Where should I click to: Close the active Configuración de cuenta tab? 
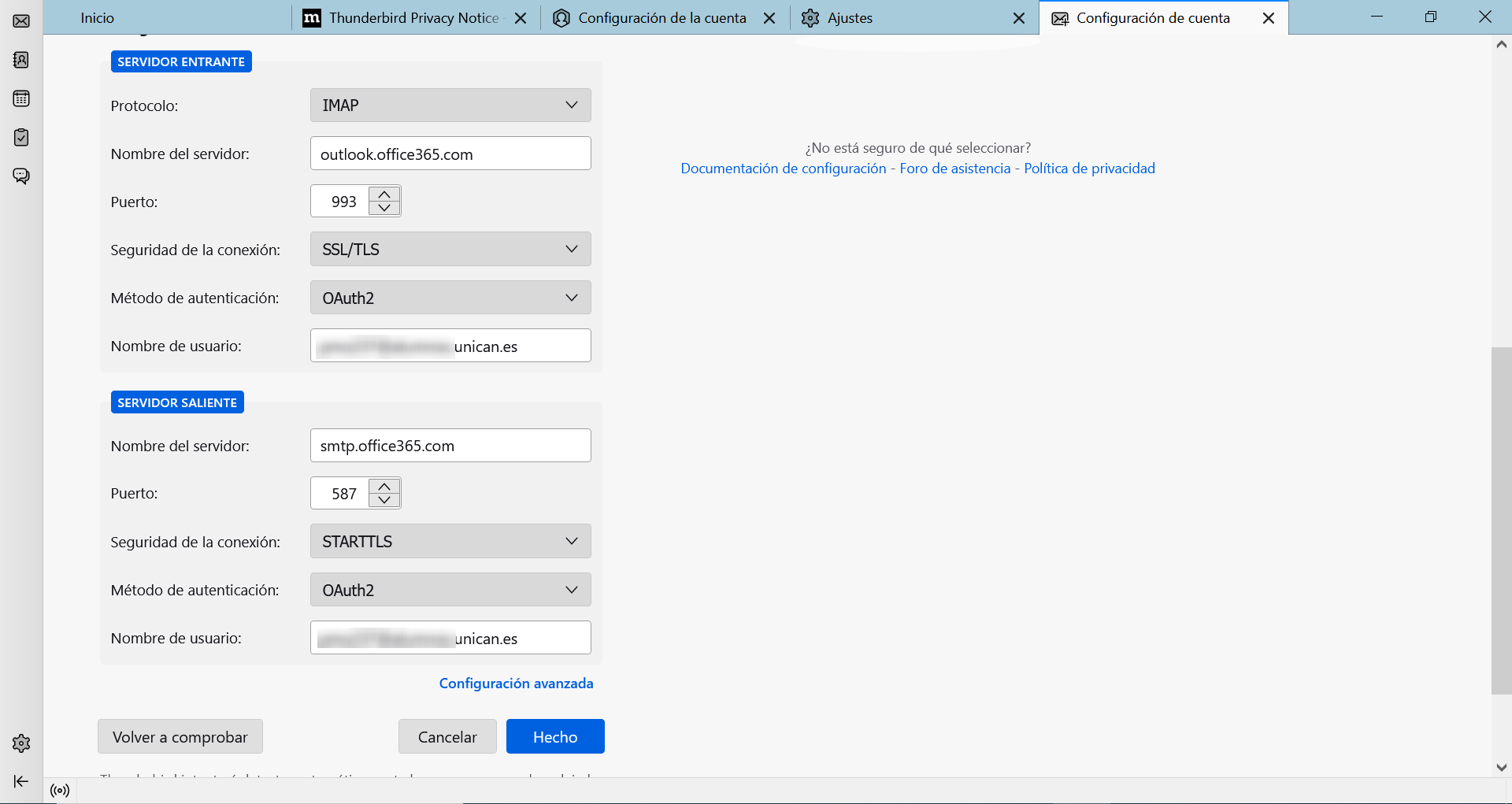click(1269, 18)
